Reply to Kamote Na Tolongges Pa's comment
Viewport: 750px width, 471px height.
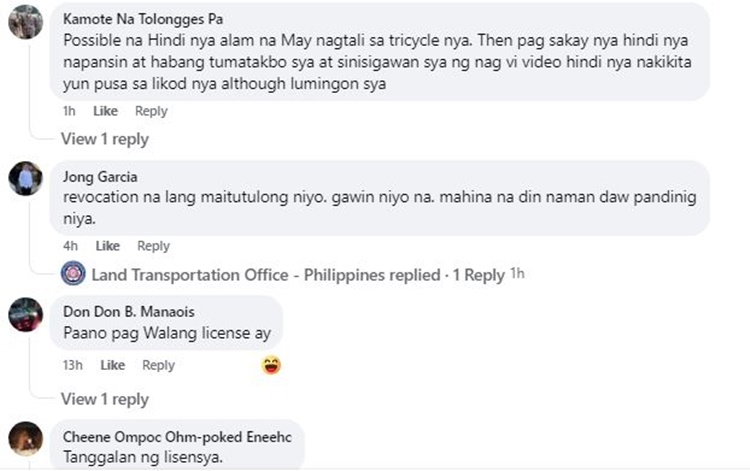[x=151, y=111]
